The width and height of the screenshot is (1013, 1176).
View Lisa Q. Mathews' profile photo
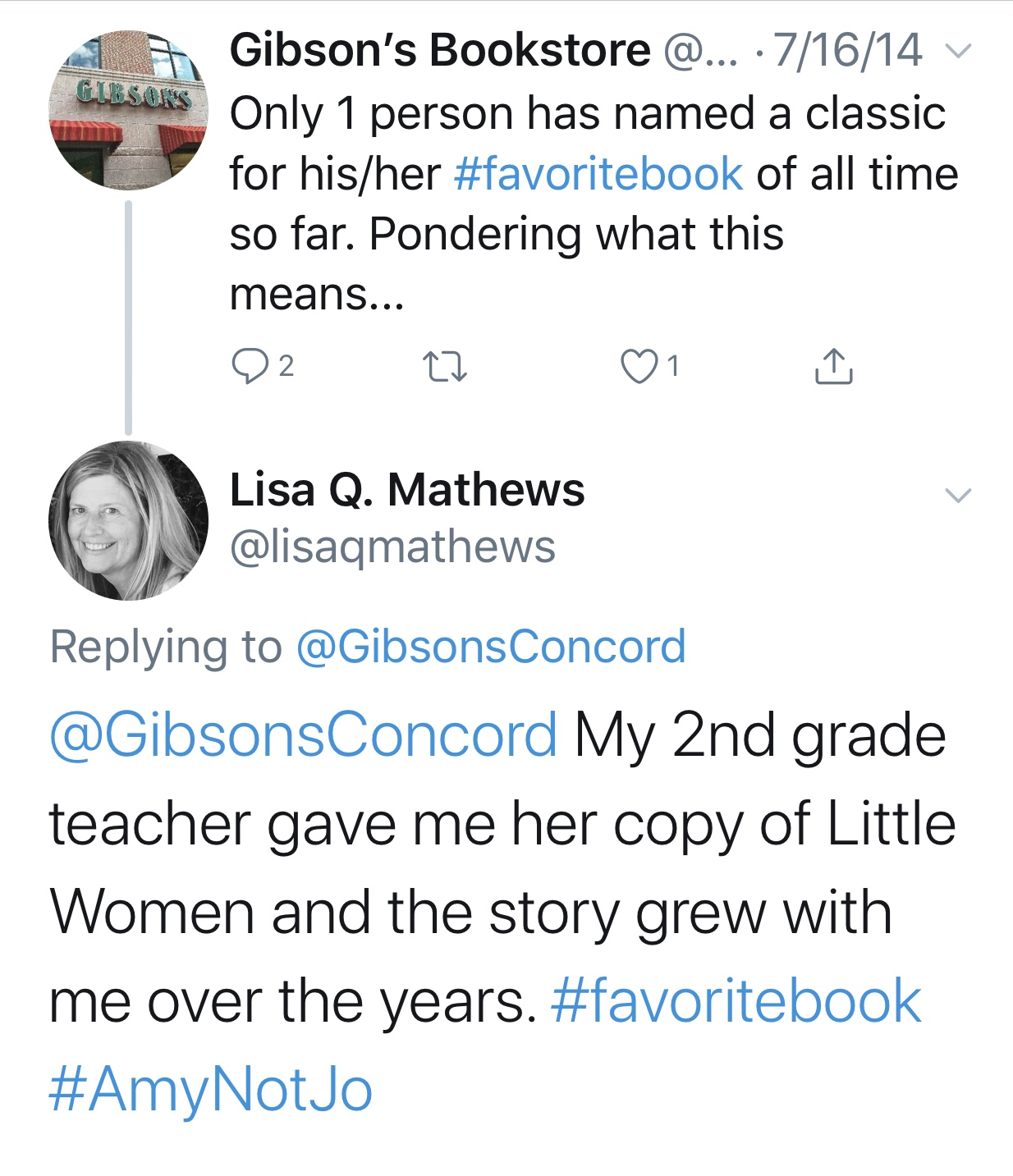tap(128, 520)
